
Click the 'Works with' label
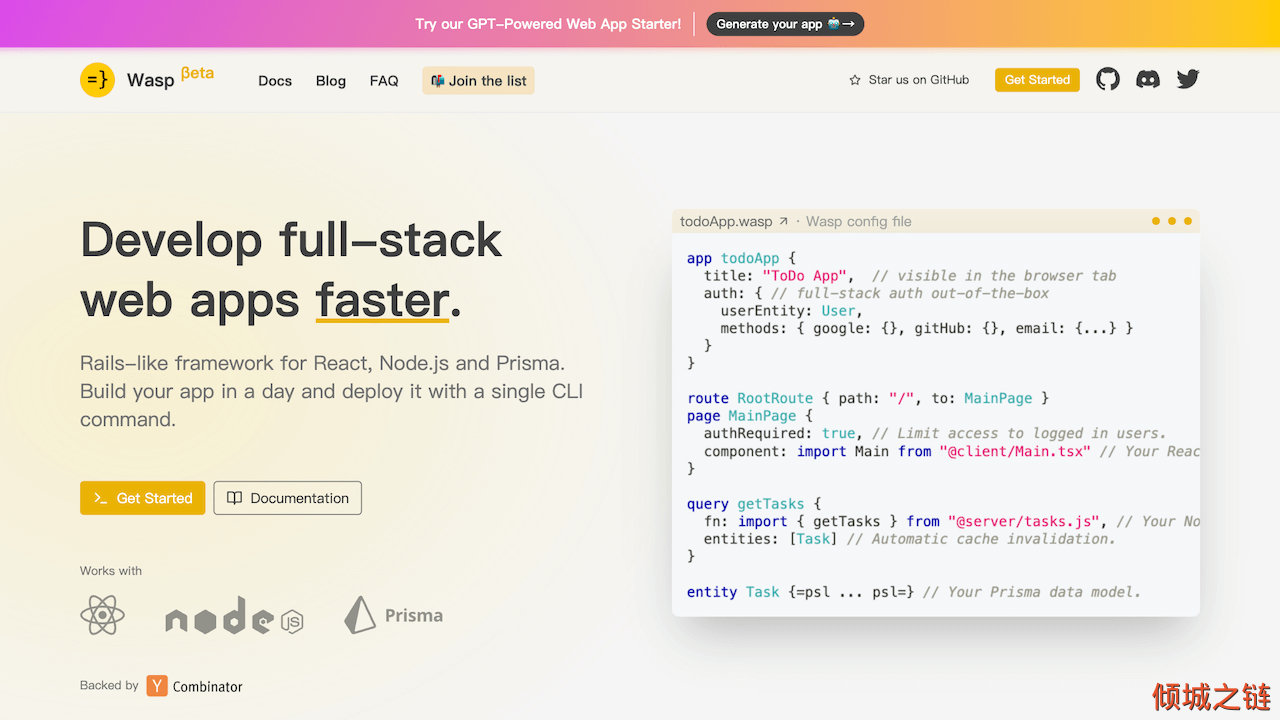coord(111,571)
